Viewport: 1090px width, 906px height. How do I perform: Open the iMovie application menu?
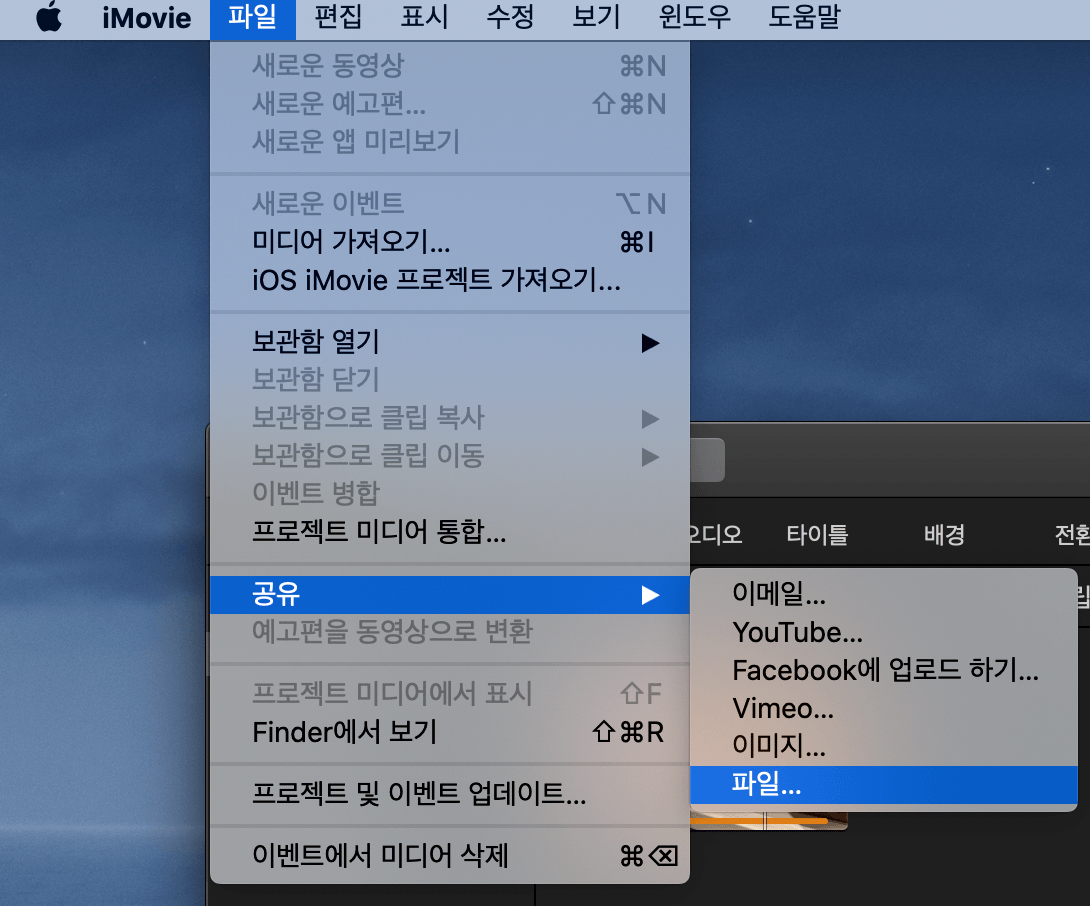[x=146, y=18]
